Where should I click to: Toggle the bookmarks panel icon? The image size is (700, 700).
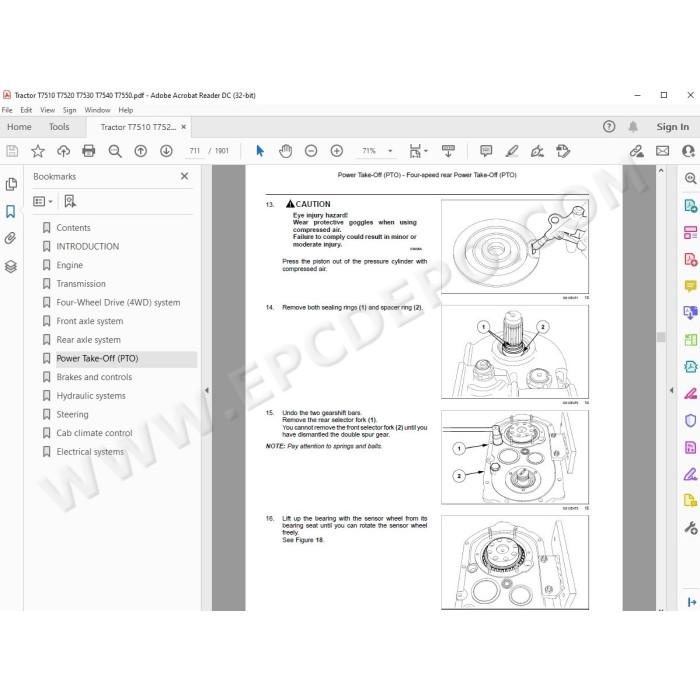point(11,211)
